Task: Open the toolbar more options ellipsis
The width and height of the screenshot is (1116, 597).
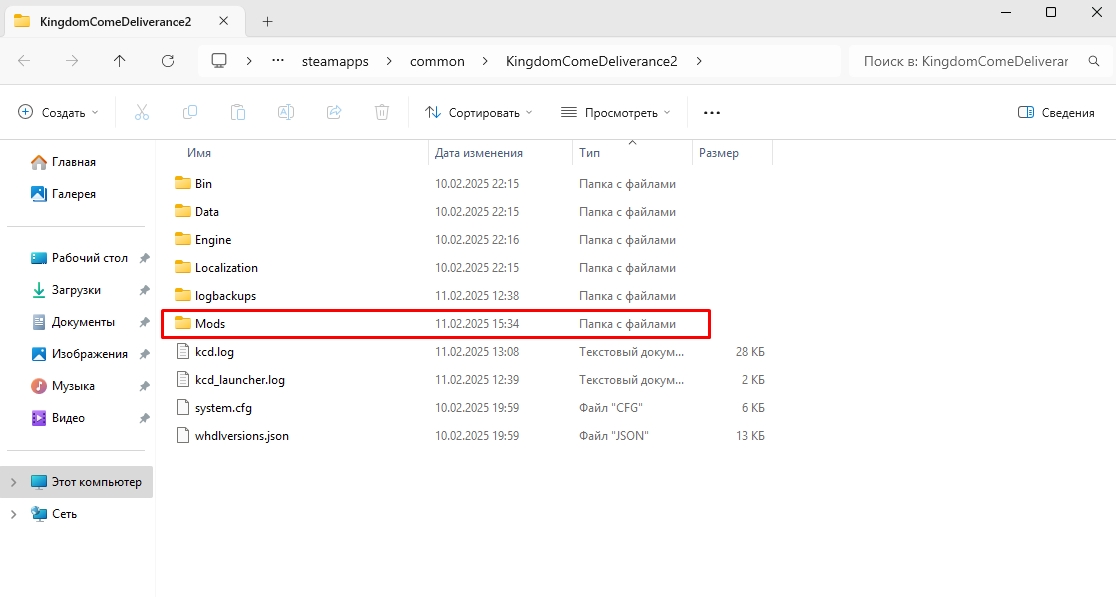Action: click(712, 112)
